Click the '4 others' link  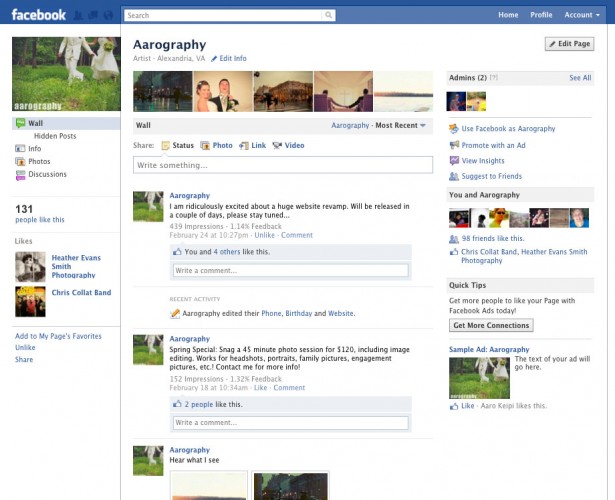tap(227, 252)
